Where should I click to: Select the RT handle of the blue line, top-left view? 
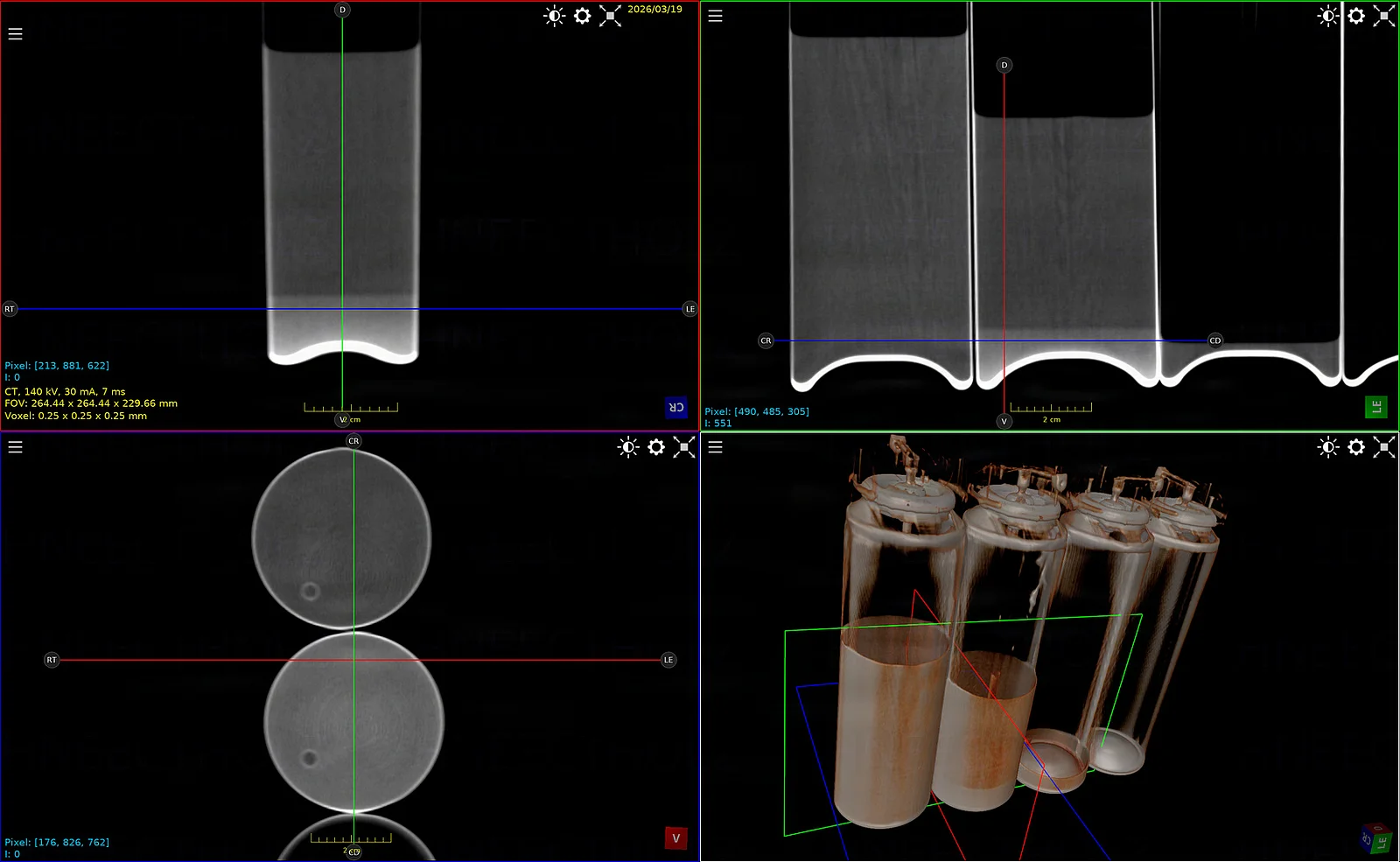[10, 309]
